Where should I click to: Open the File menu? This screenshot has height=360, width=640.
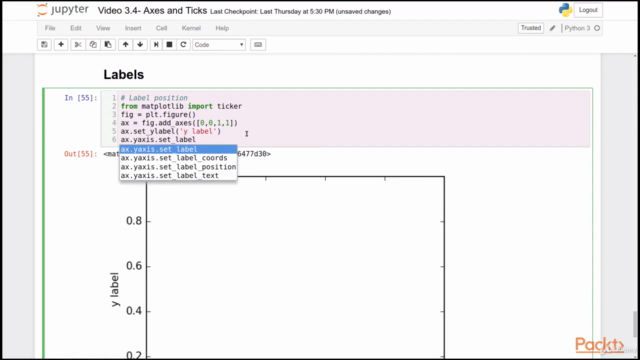(x=50, y=28)
